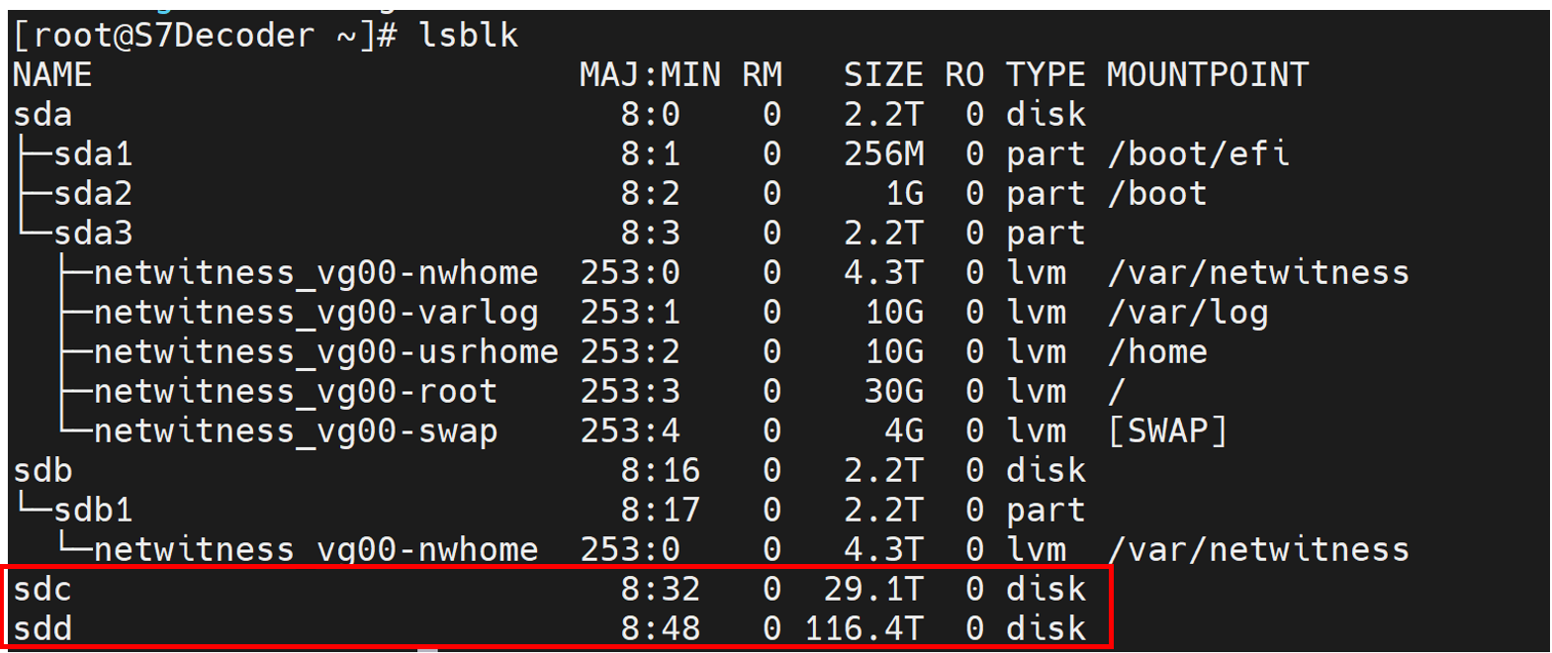Select the sda disk name

(x=42, y=115)
